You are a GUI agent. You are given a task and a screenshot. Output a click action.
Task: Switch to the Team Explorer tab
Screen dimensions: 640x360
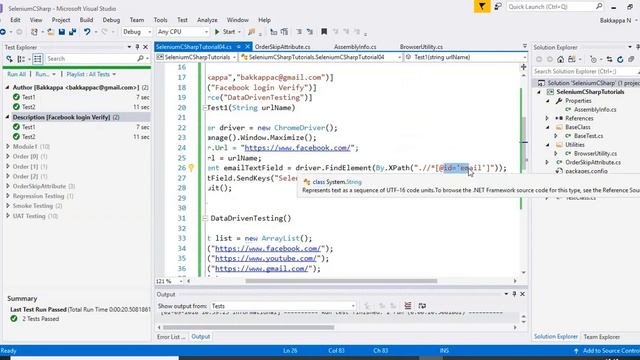coord(602,337)
